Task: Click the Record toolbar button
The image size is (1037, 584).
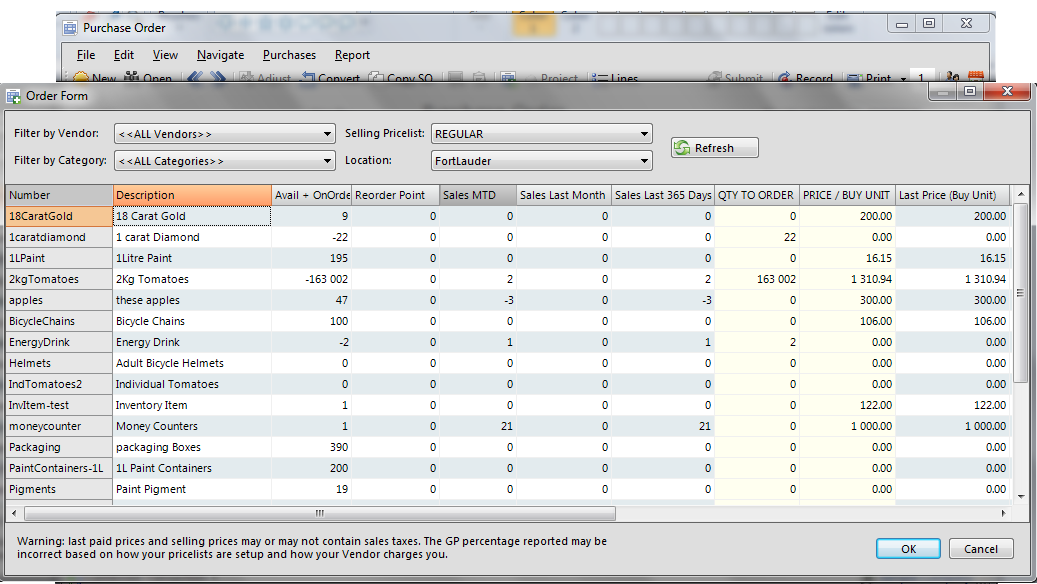Action: click(x=806, y=78)
